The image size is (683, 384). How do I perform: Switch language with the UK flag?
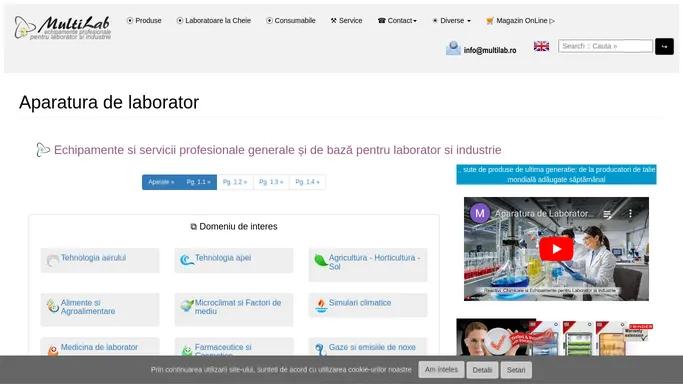[x=541, y=46]
